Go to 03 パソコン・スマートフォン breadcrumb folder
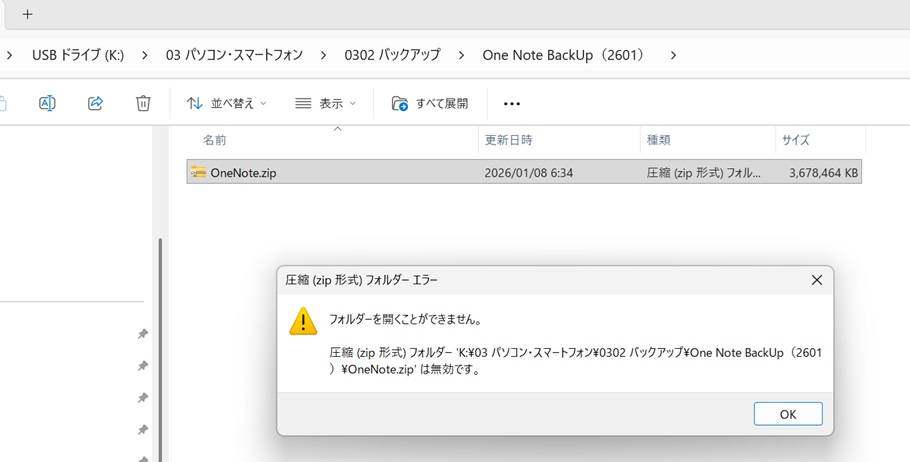910x462 pixels. pyautogui.click(x=234, y=55)
